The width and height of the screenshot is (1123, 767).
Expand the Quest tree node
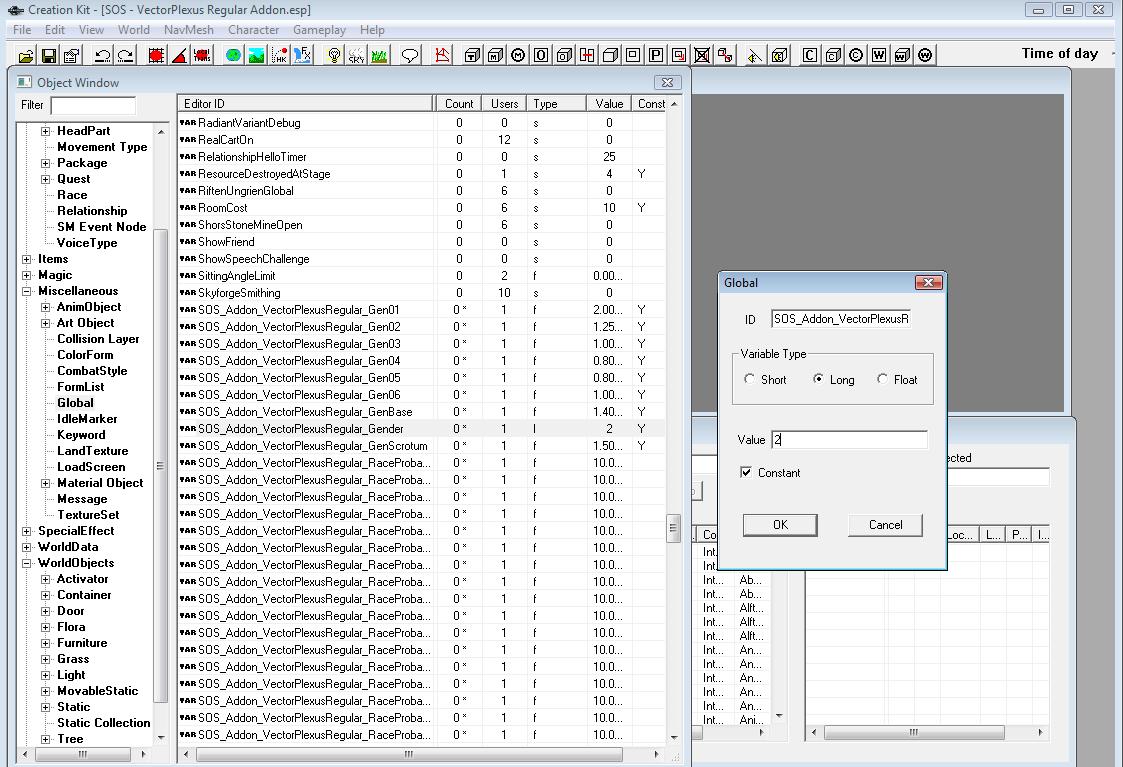(x=46, y=179)
